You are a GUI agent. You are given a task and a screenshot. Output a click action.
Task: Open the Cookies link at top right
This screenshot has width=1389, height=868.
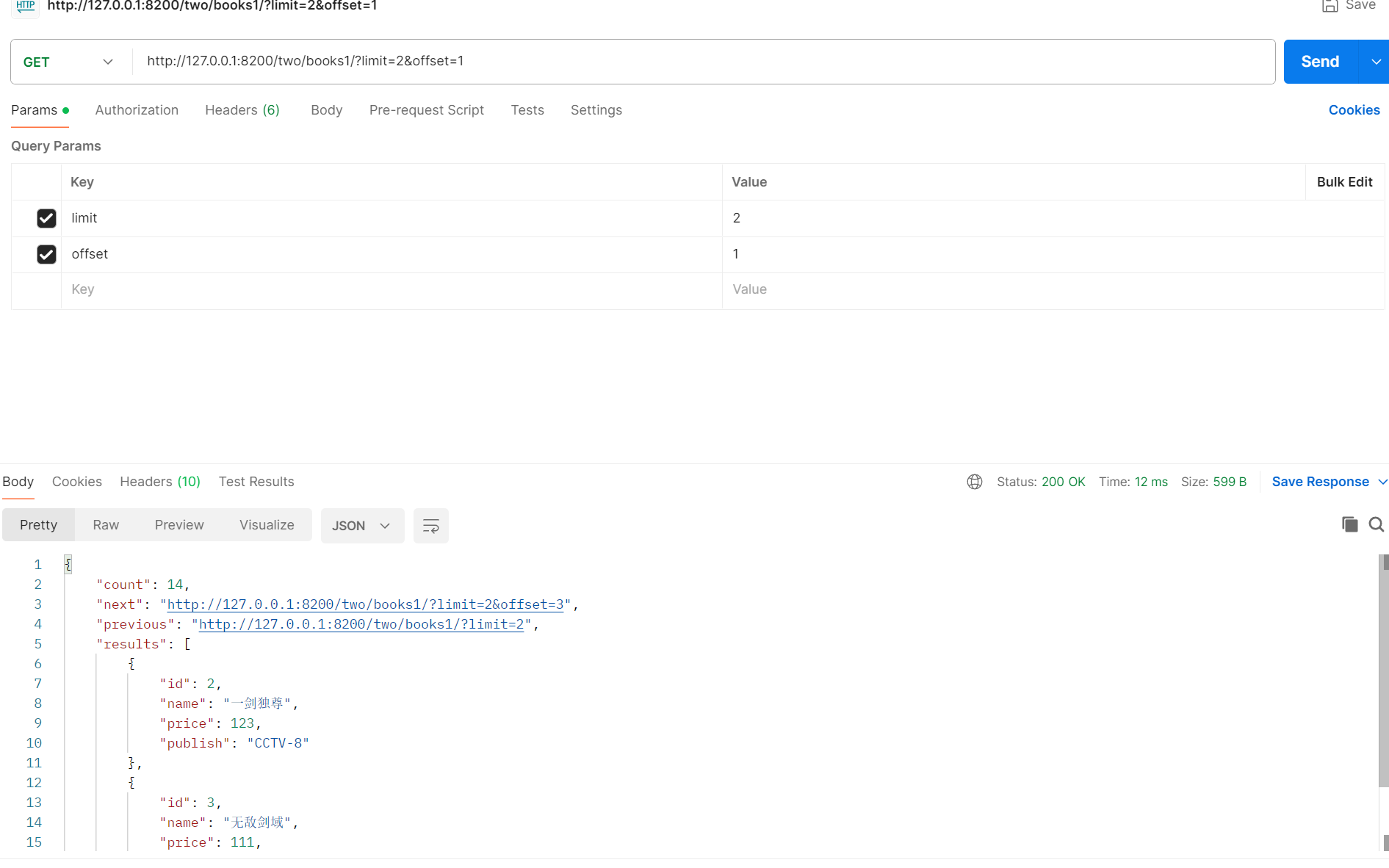tap(1354, 110)
